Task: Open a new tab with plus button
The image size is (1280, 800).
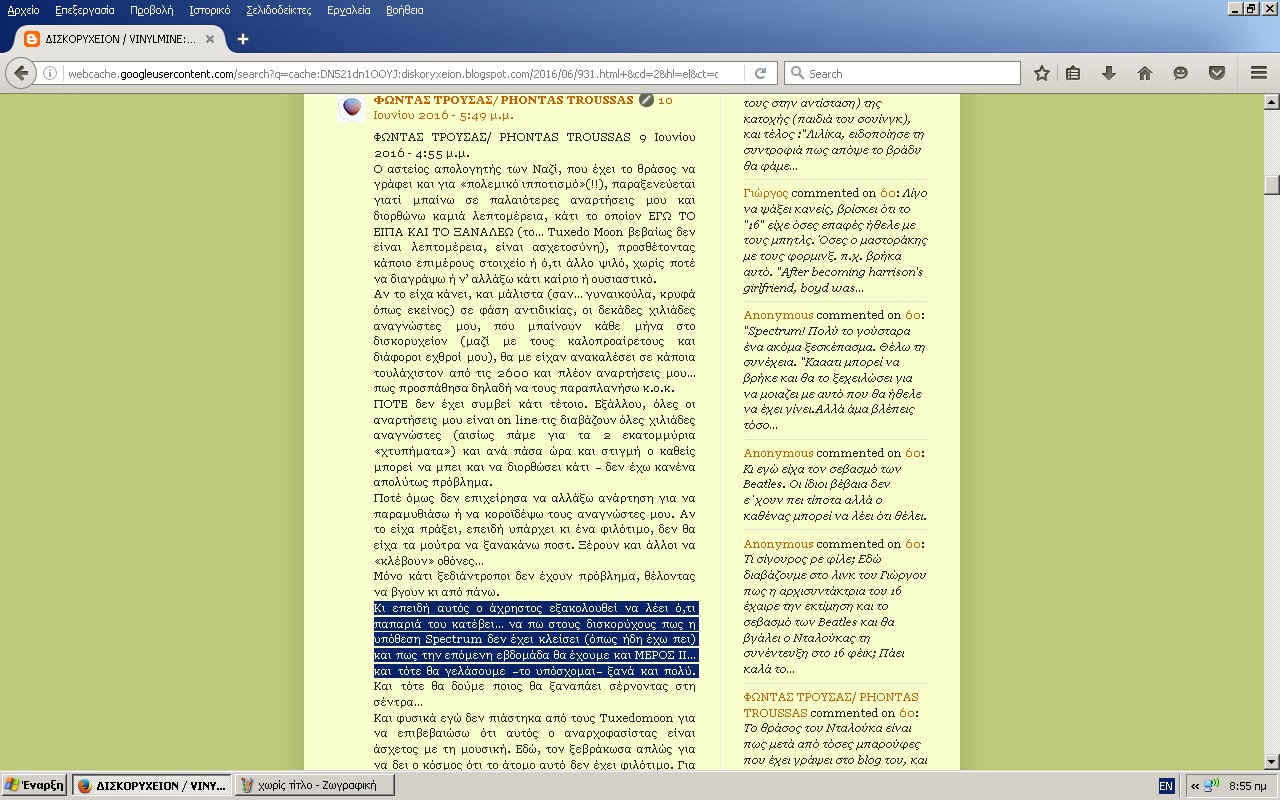Action: (x=242, y=39)
